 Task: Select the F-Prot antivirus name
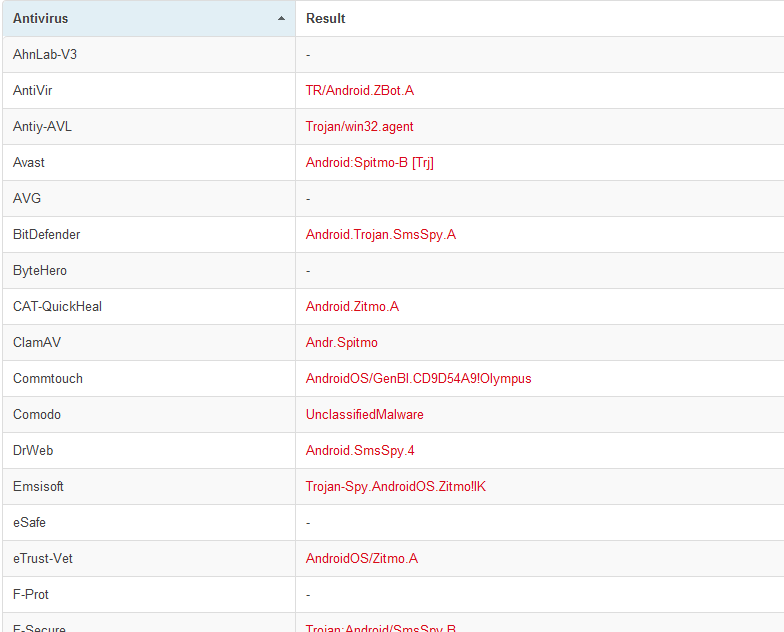(31, 594)
